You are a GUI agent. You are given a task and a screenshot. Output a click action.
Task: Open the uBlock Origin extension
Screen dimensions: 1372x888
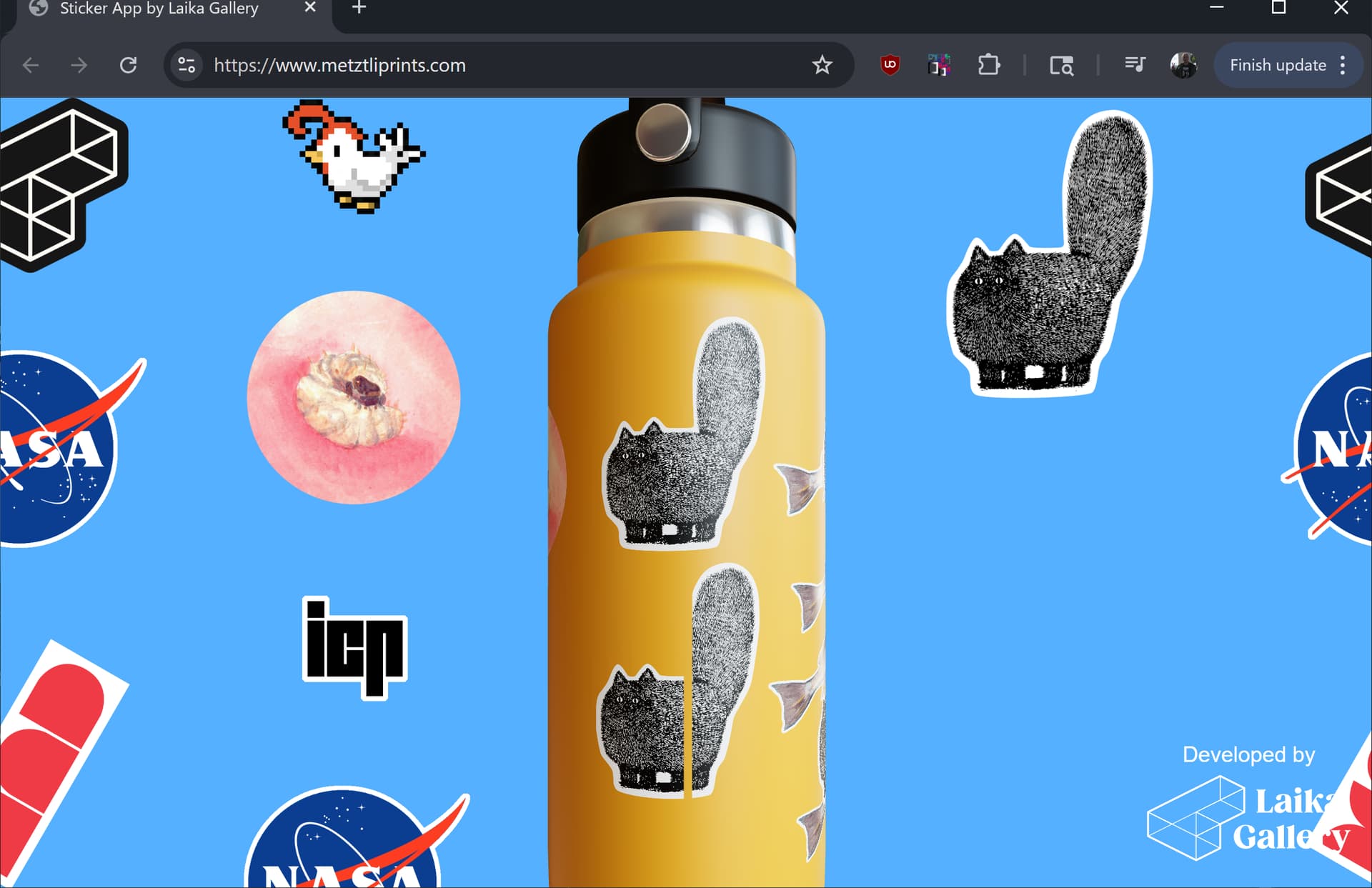pyautogui.click(x=890, y=65)
